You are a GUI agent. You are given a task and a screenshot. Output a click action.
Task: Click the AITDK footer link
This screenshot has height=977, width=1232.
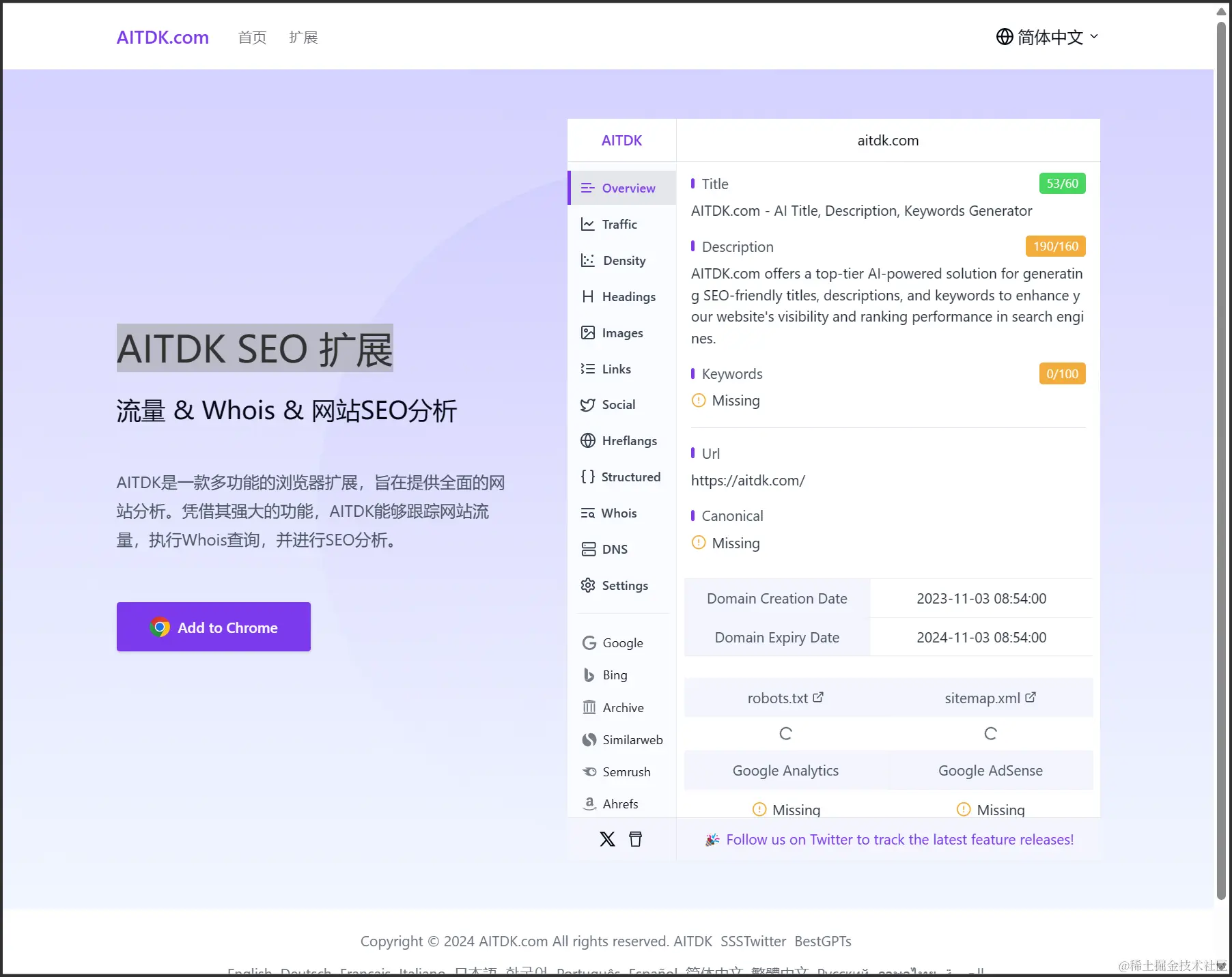(692, 941)
